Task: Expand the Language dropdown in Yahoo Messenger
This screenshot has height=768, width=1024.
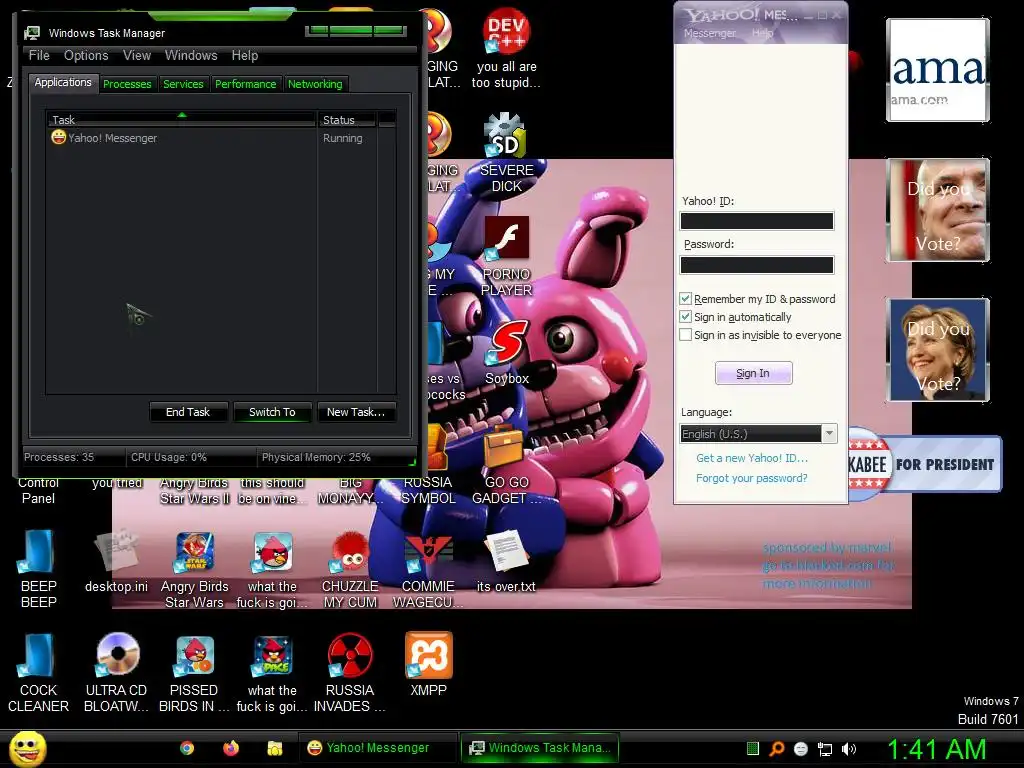Action: (829, 434)
